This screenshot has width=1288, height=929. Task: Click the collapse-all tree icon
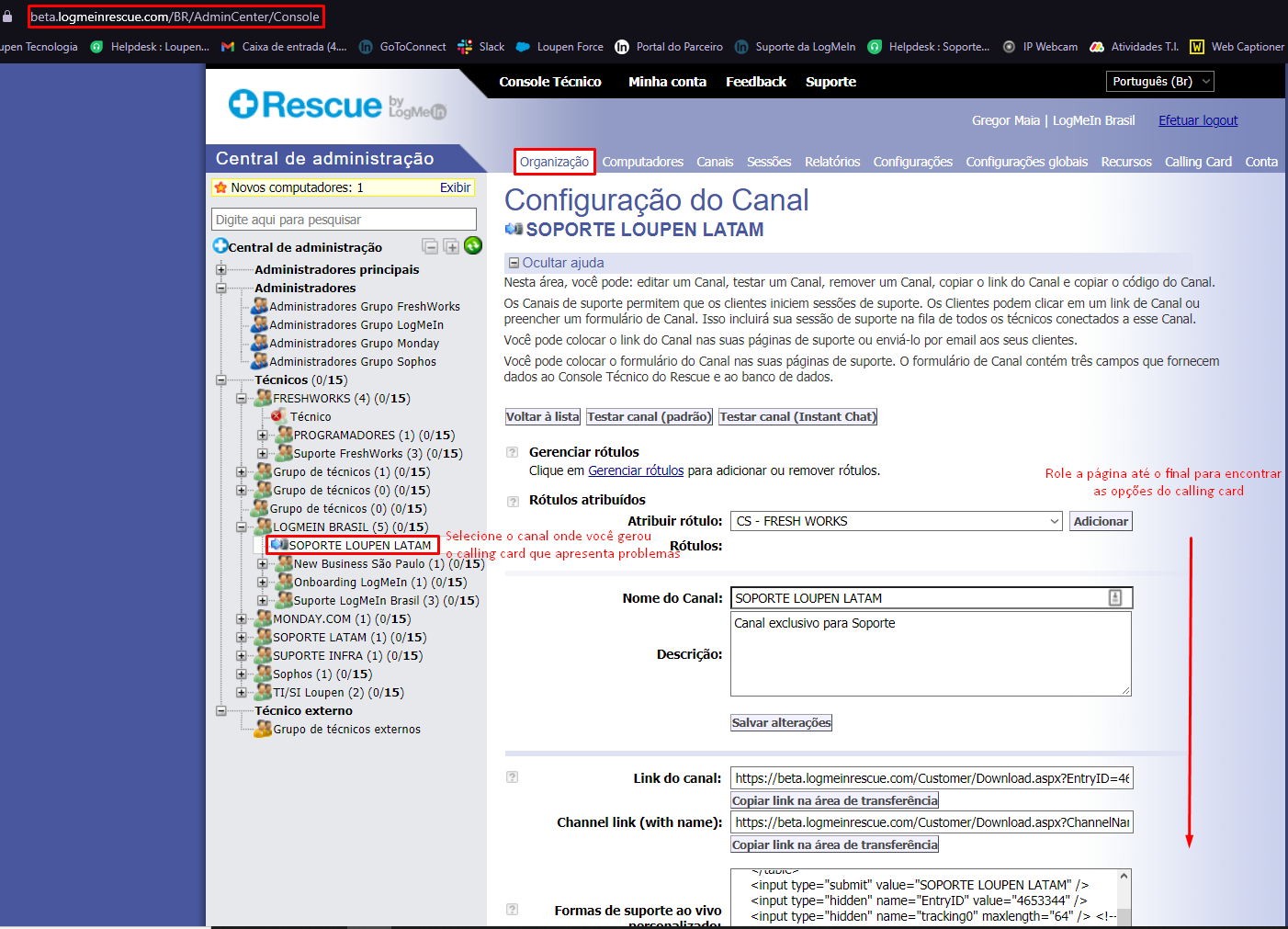point(430,246)
